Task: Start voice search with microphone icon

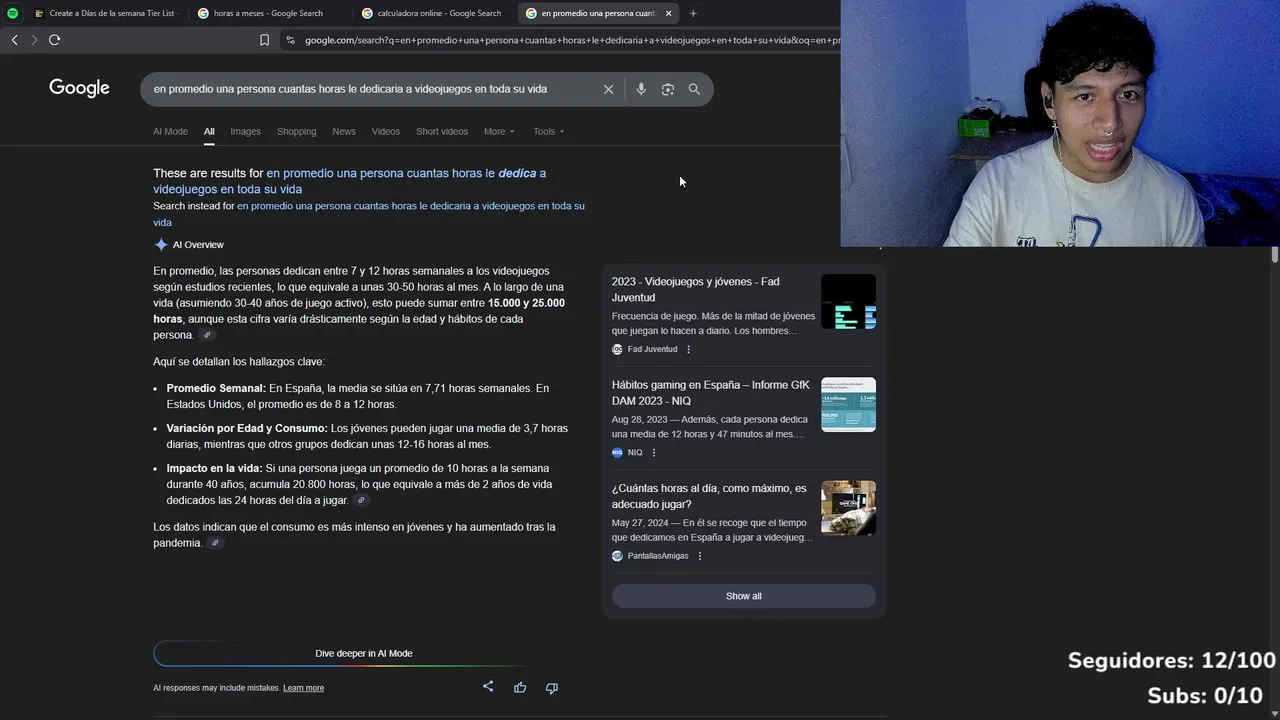Action: click(x=641, y=89)
